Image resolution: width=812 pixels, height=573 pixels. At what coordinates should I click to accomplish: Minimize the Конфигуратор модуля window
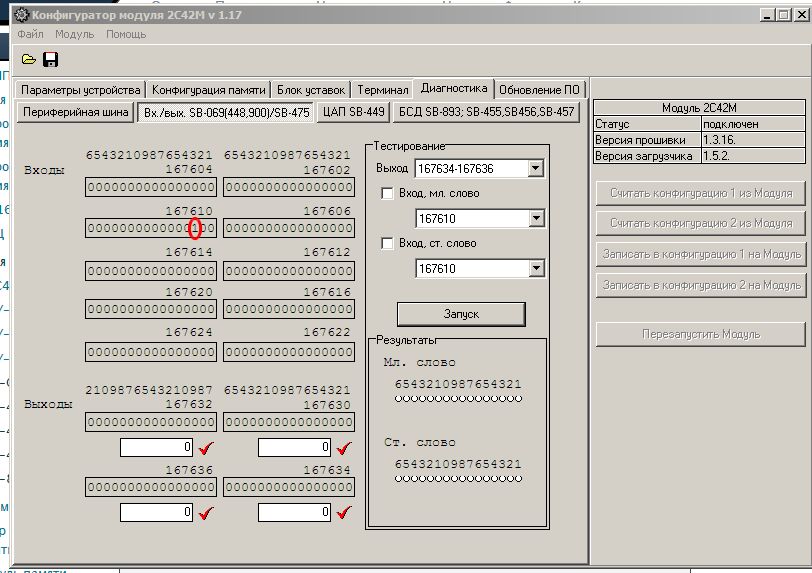coord(767,15)
